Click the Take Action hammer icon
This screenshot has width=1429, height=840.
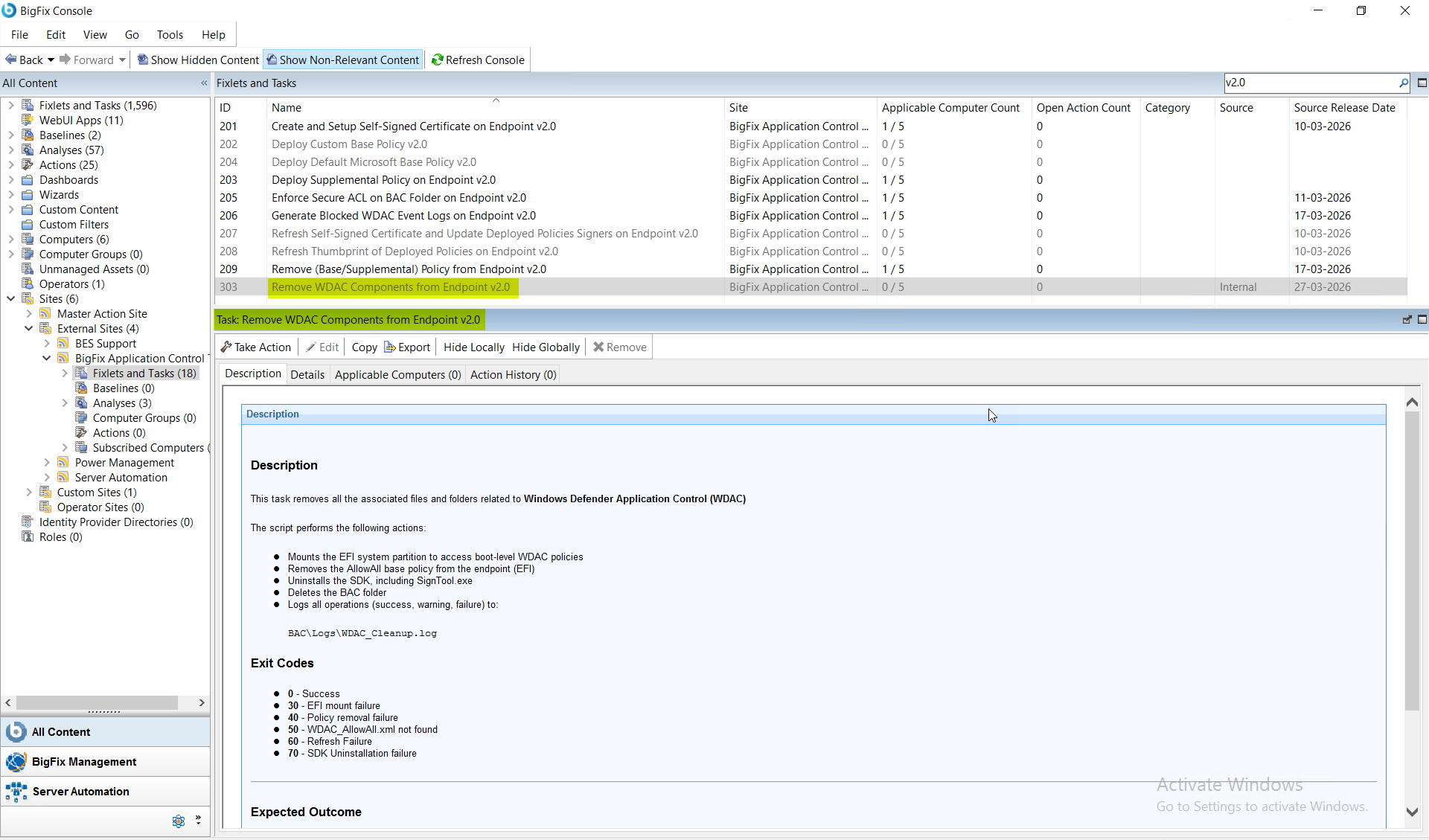(225, 347)
